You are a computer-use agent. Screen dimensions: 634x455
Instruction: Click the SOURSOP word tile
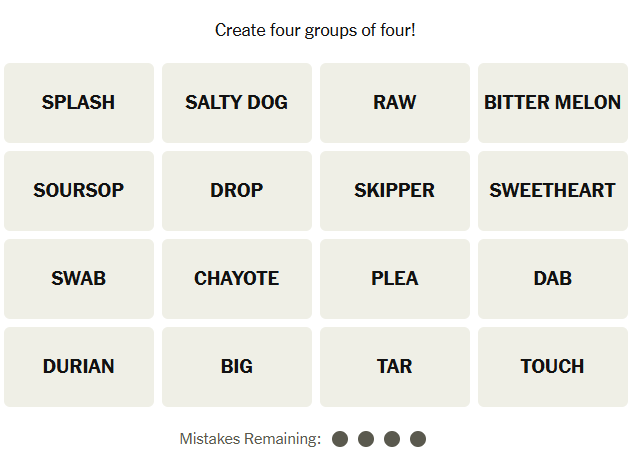tap(79, 191)
